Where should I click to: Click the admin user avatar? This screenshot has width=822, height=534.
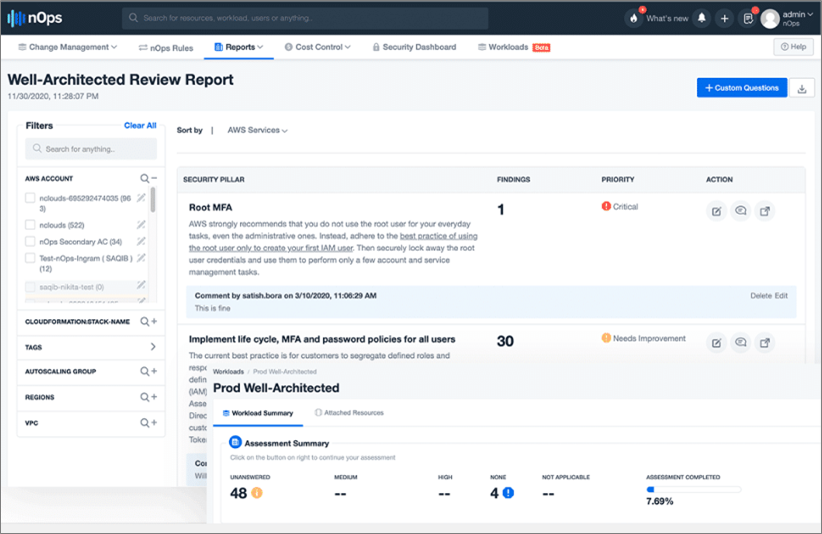[770, 19]
